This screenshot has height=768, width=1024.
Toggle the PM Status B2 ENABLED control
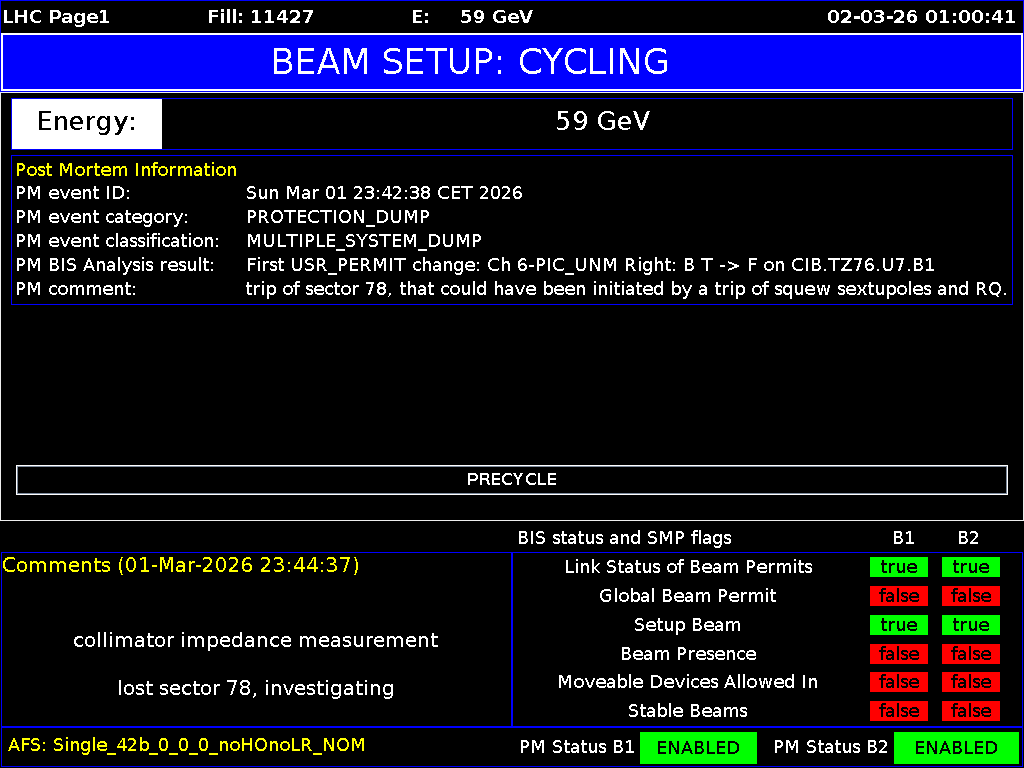957,747
